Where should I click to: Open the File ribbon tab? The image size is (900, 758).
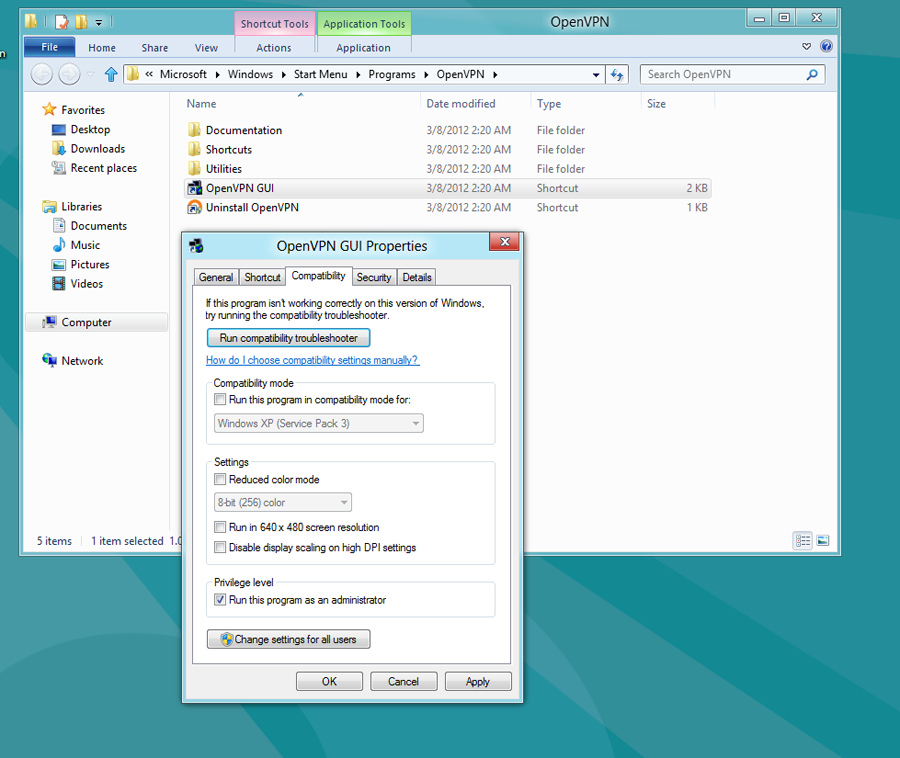49,47
